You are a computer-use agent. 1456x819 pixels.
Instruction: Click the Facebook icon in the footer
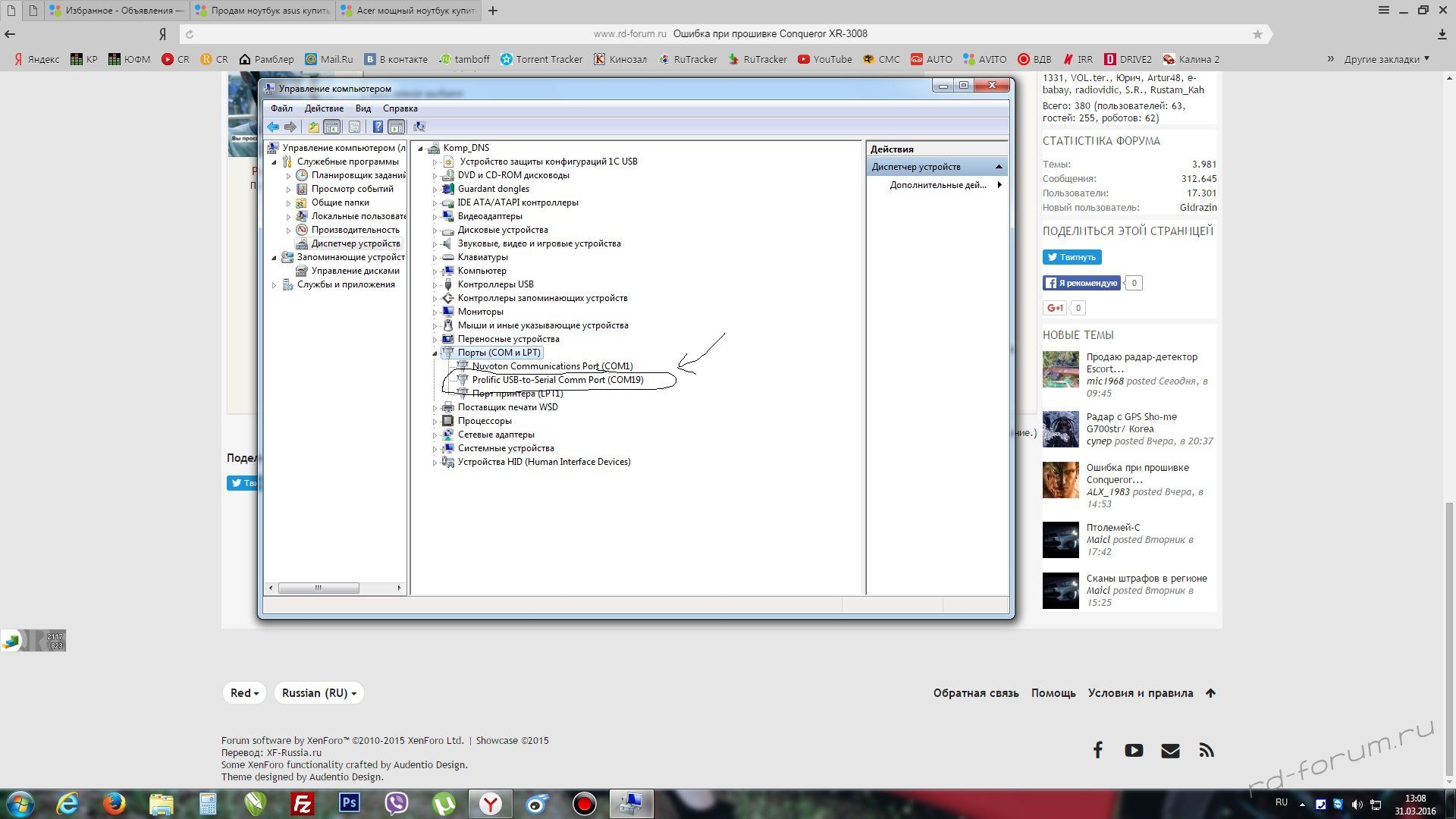(1097, 751)
